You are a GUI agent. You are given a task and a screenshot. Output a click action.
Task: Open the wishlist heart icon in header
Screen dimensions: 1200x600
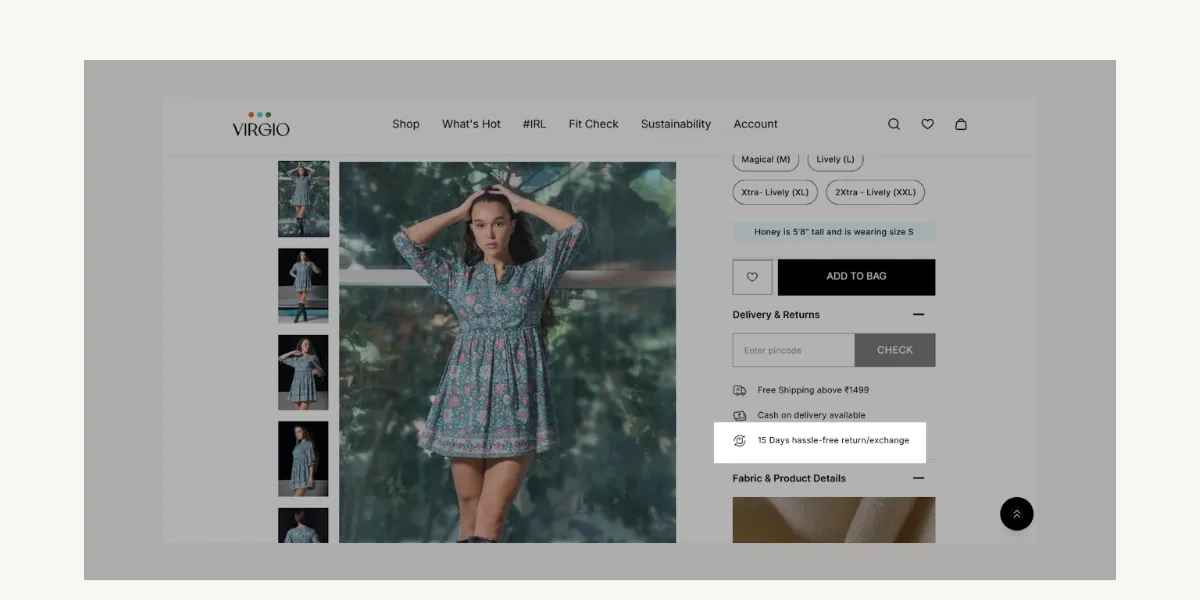(x=927, y=124)
